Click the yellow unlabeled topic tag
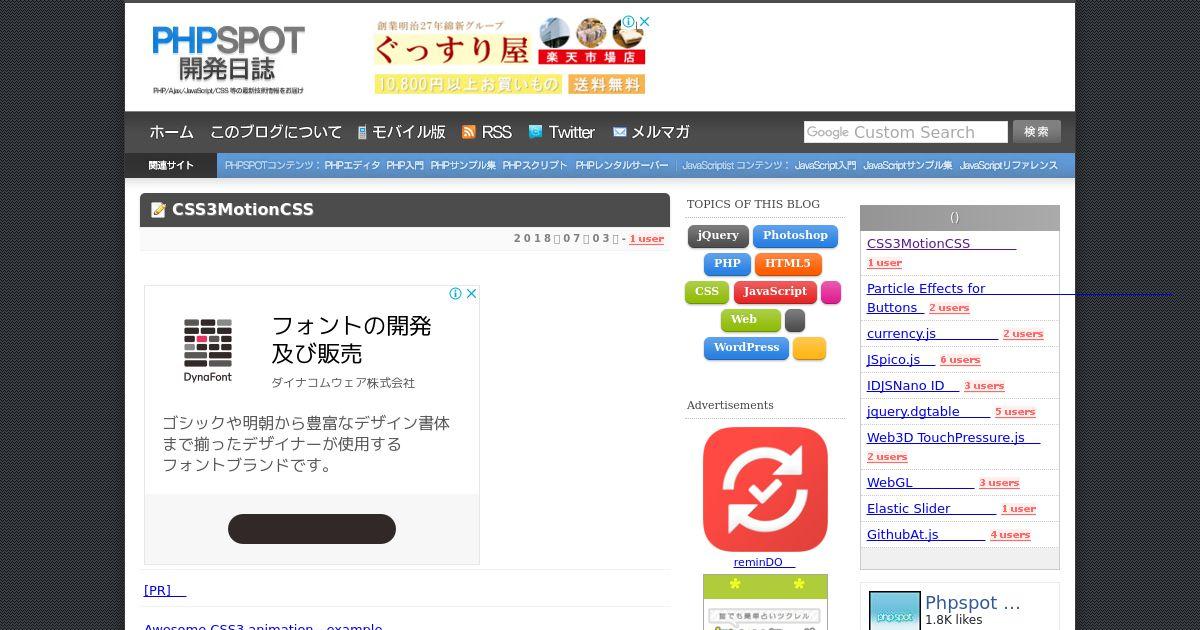This screenshot has width=1200, height=630. [810, 349]
